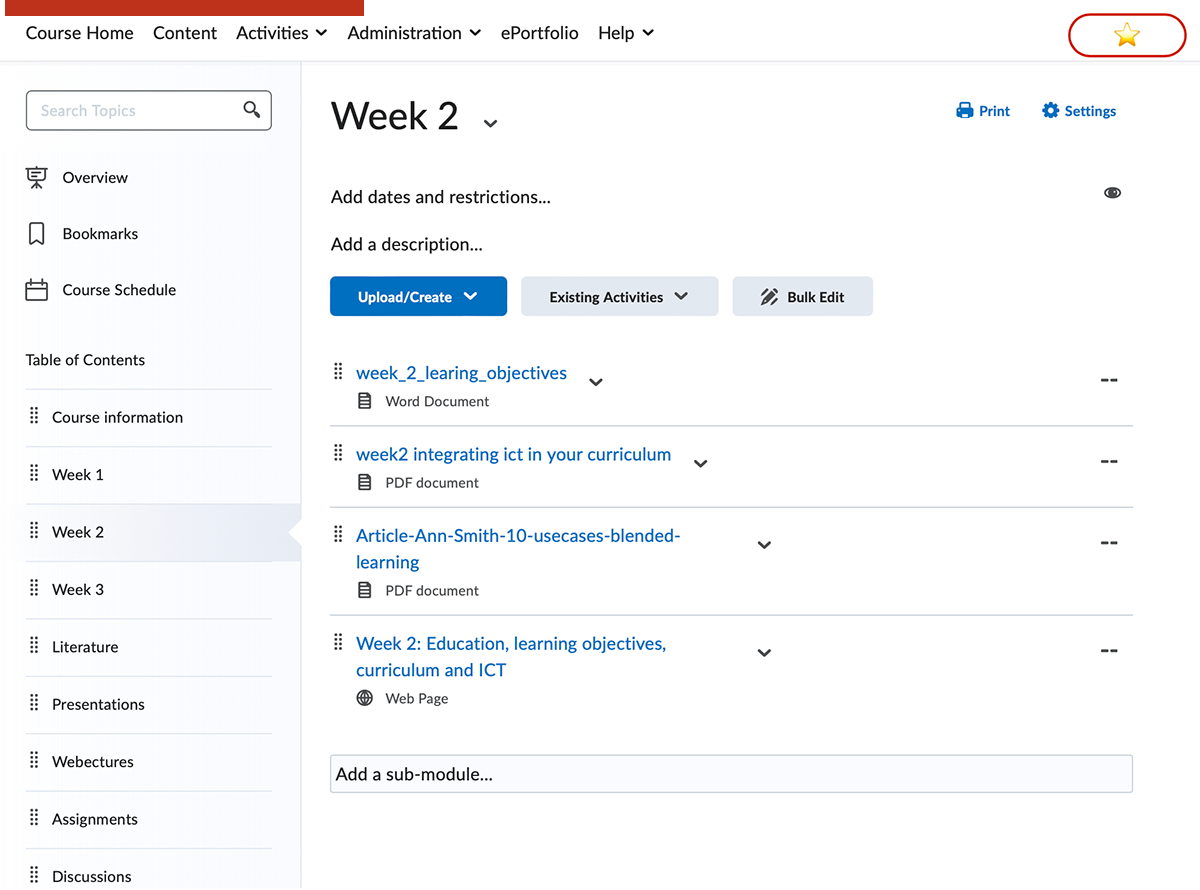Click the Bookmarks ribbon icon

click(x=37, y=234)
